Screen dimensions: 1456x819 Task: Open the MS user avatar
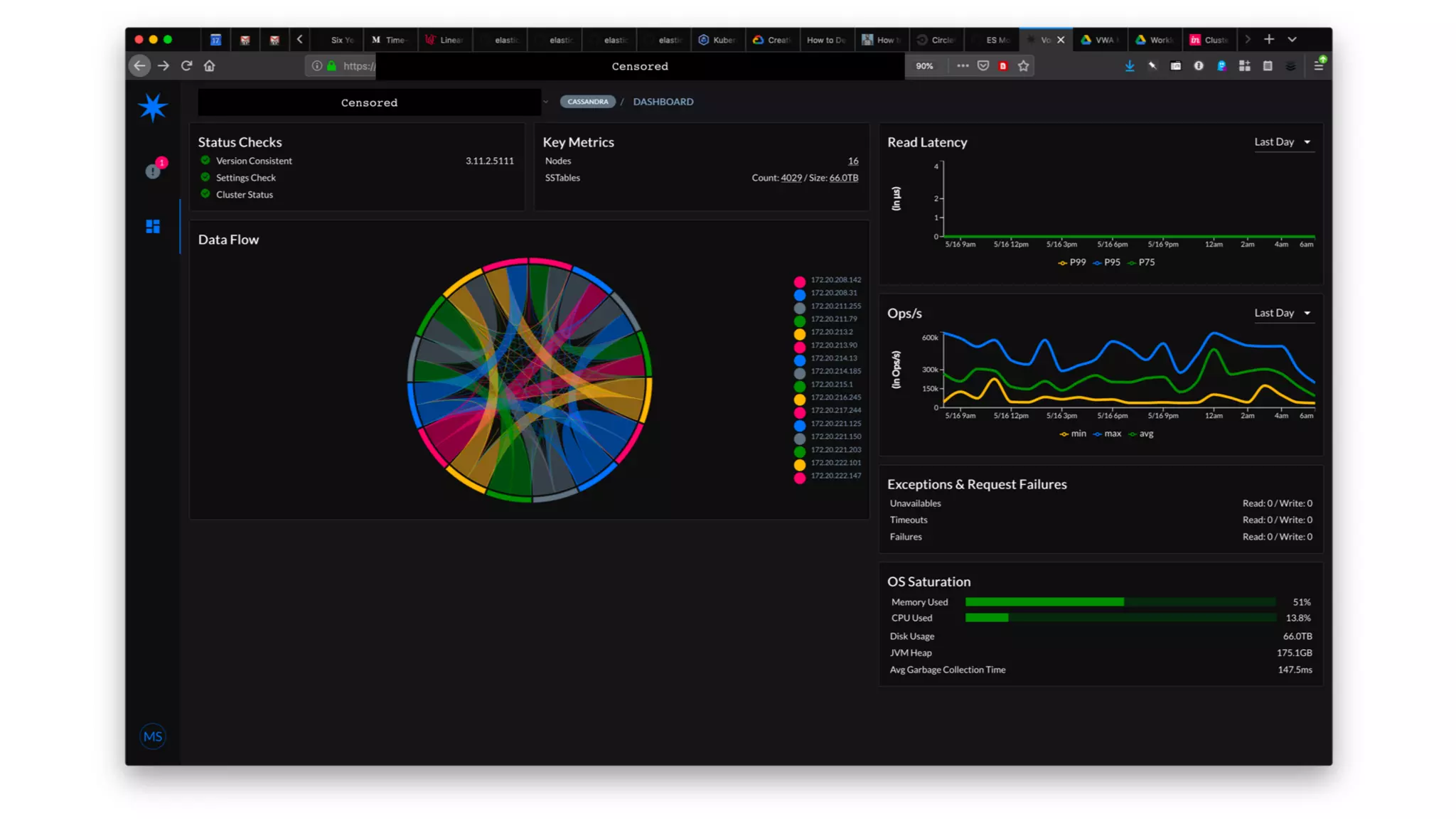pyautogui.click(x=153, y=737)
